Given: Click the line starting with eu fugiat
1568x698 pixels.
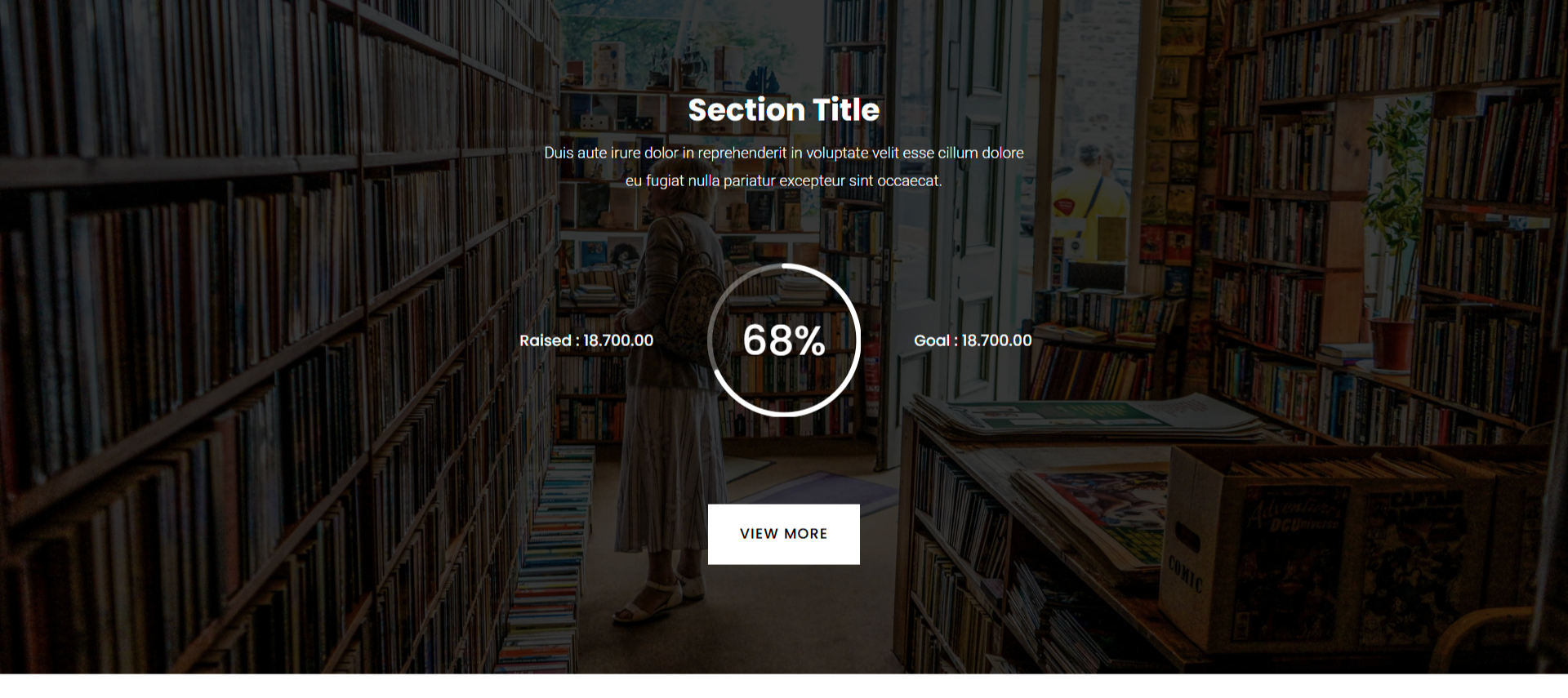Looking at the screenshot, I should point(783,180).
